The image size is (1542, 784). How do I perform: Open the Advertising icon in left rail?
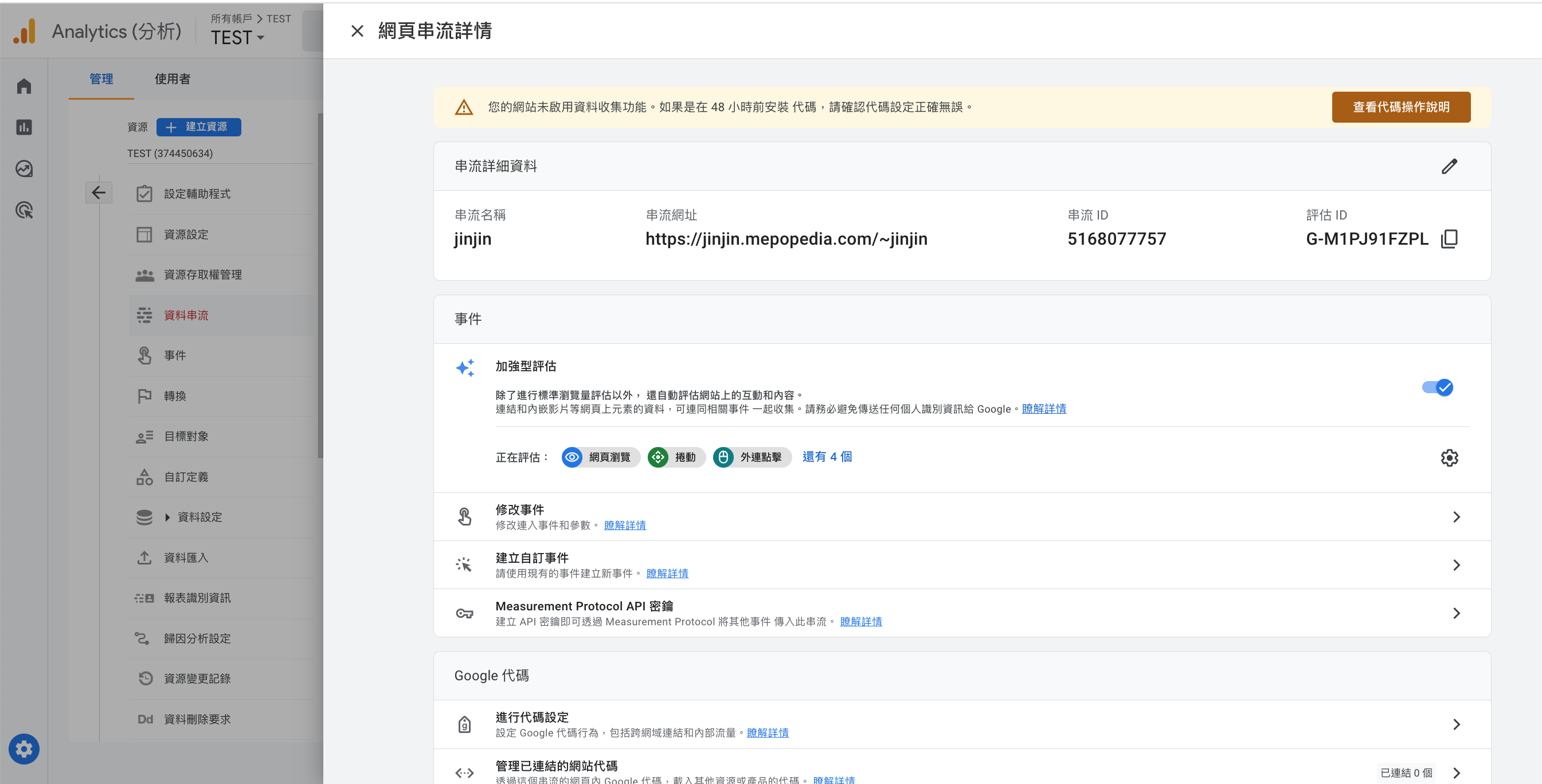[x=24, y=210]
